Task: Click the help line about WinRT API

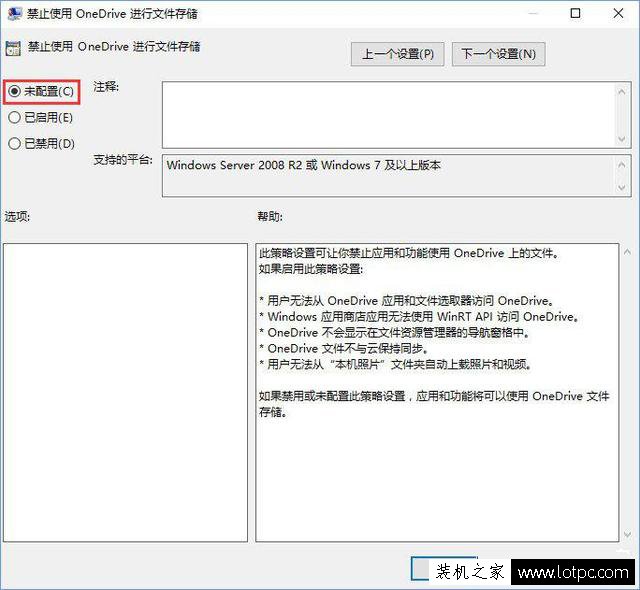Action: [419, 317]
